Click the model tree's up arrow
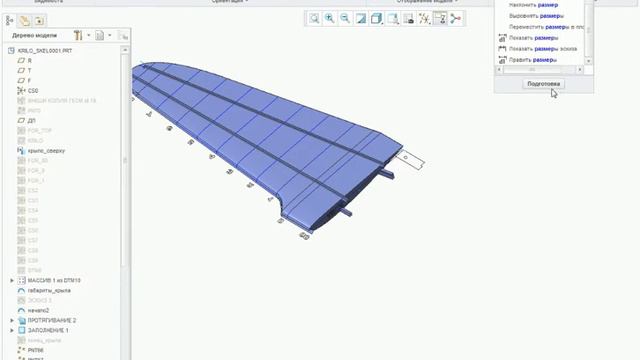Screen dimensions: 640x360 tap(125, 50)
